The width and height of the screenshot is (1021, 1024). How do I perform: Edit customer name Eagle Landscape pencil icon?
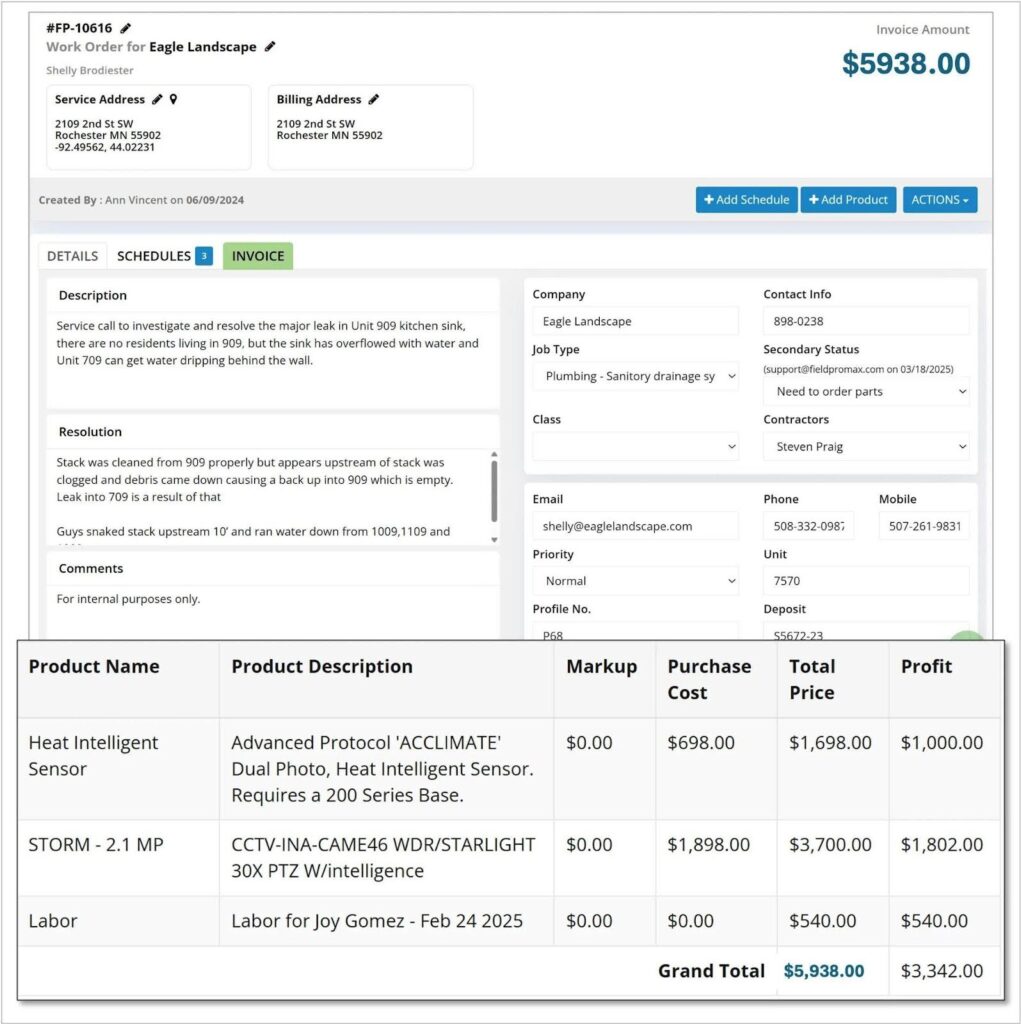pos(270,47)
